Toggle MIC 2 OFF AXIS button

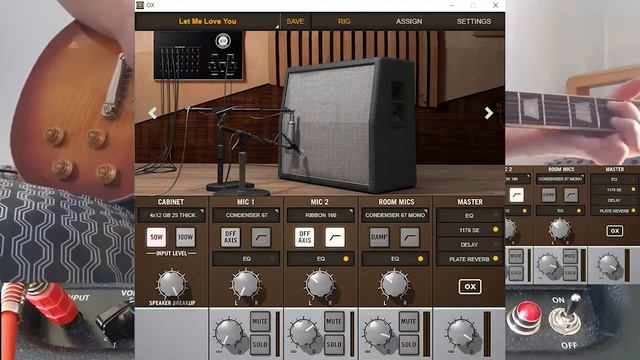[305, 237]
